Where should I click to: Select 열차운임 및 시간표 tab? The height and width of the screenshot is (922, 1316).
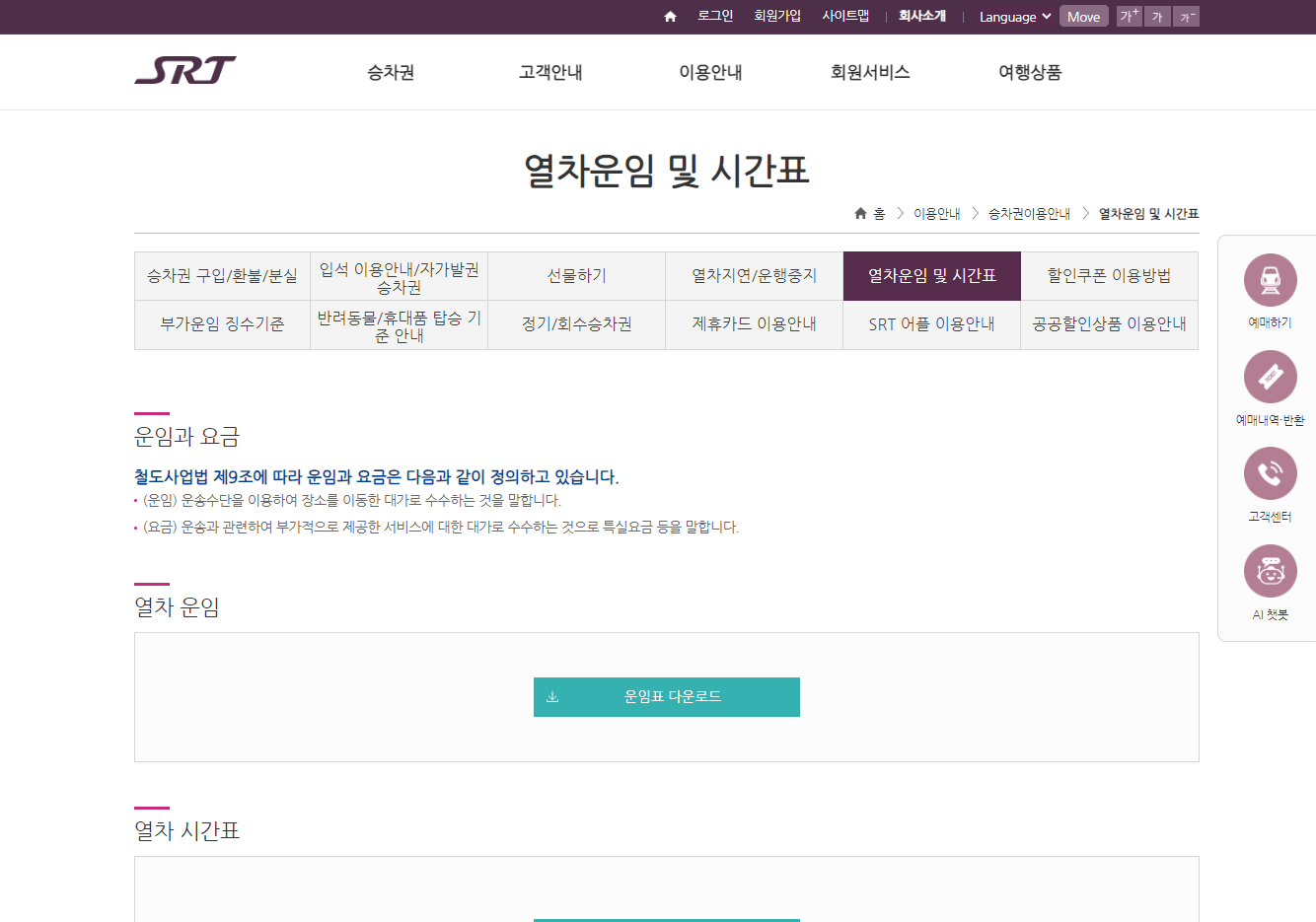click(x=932, y=276)
